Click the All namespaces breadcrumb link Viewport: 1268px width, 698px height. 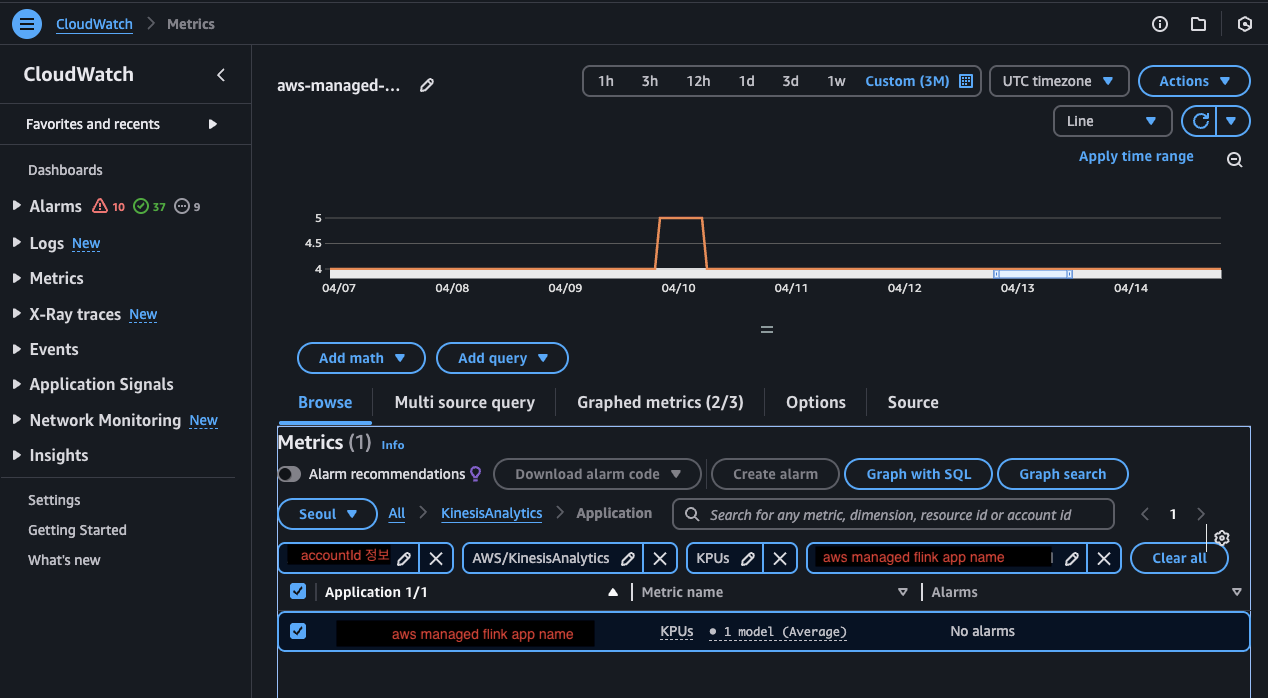397,513
